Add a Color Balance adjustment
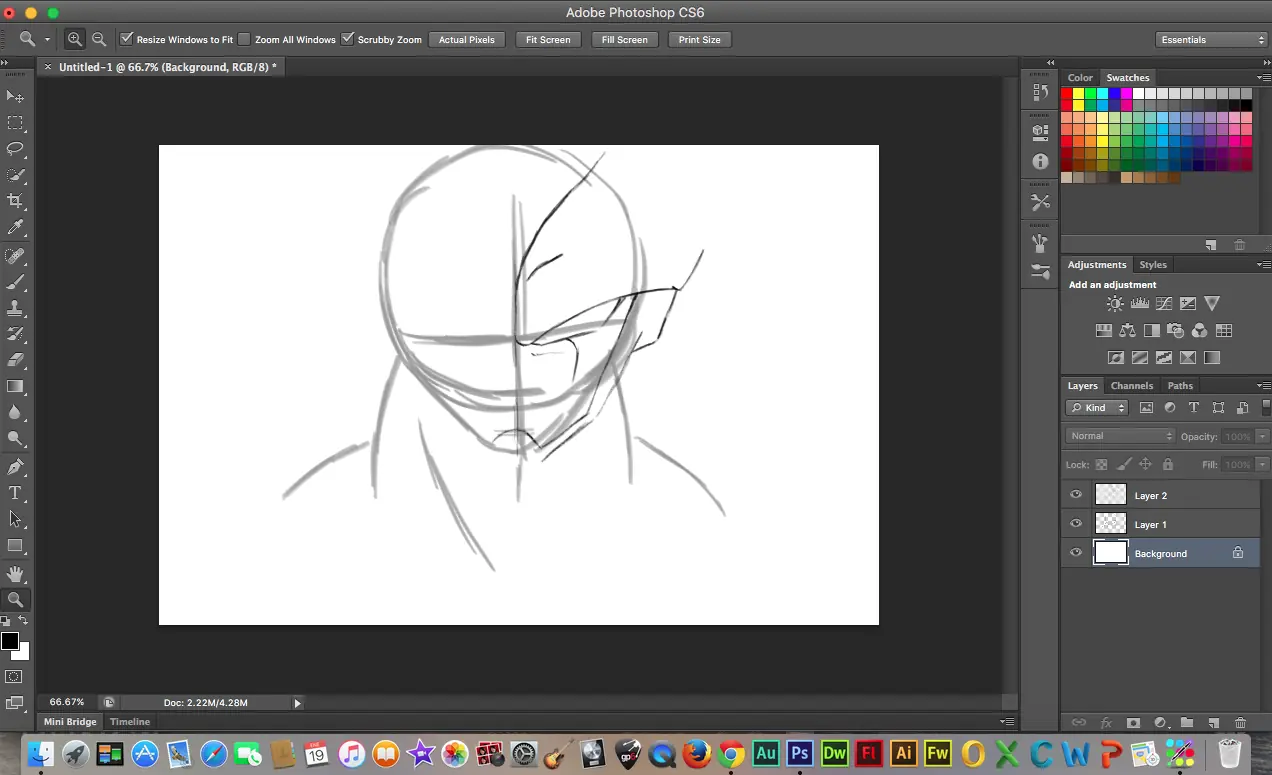Screen dimensions: 1272x775 pos(1128,331)
